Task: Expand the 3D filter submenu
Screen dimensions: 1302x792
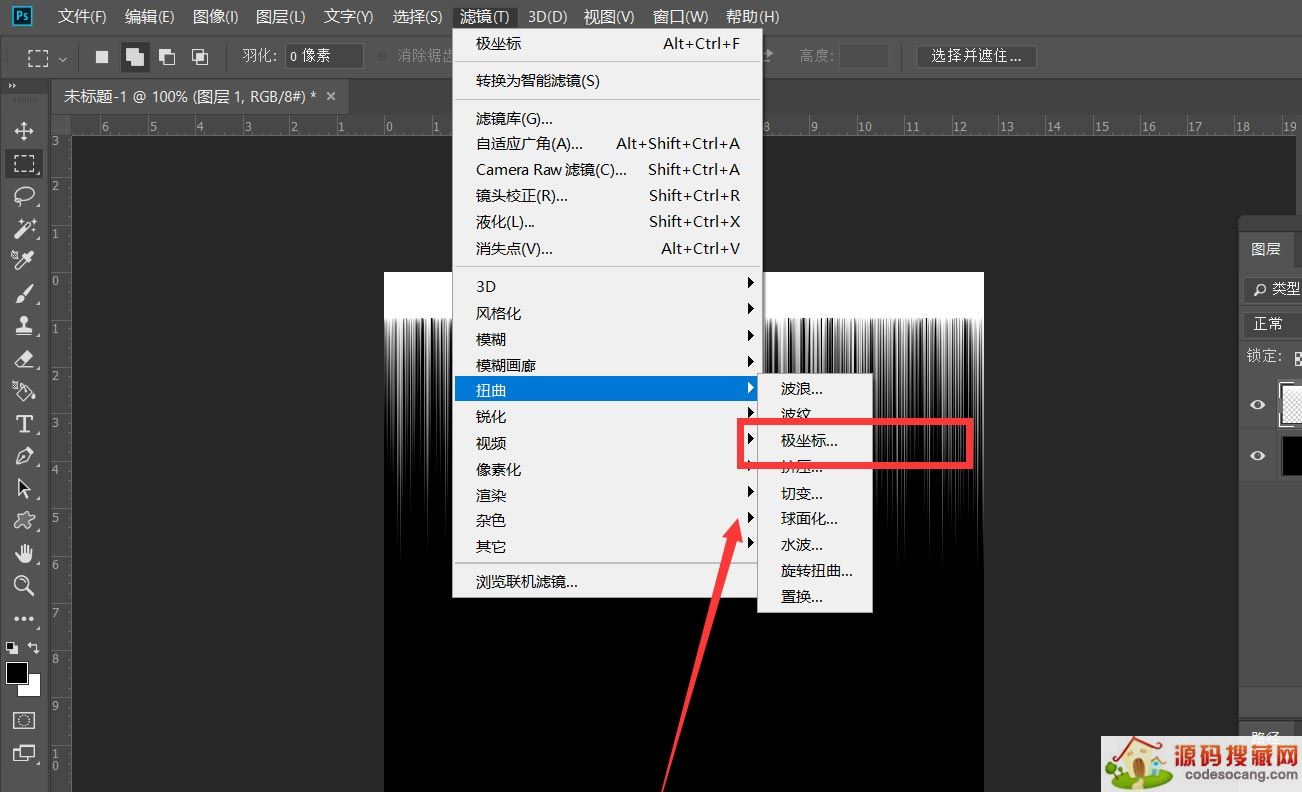Action: (607, 287)
